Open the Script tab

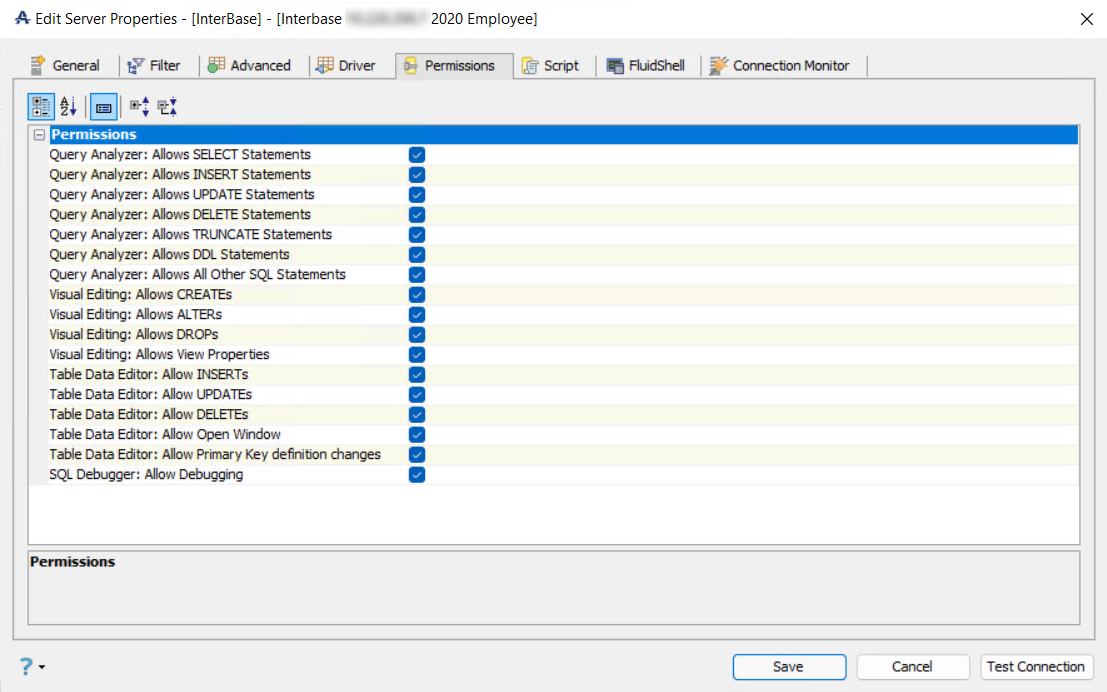(x=551, y=66)
